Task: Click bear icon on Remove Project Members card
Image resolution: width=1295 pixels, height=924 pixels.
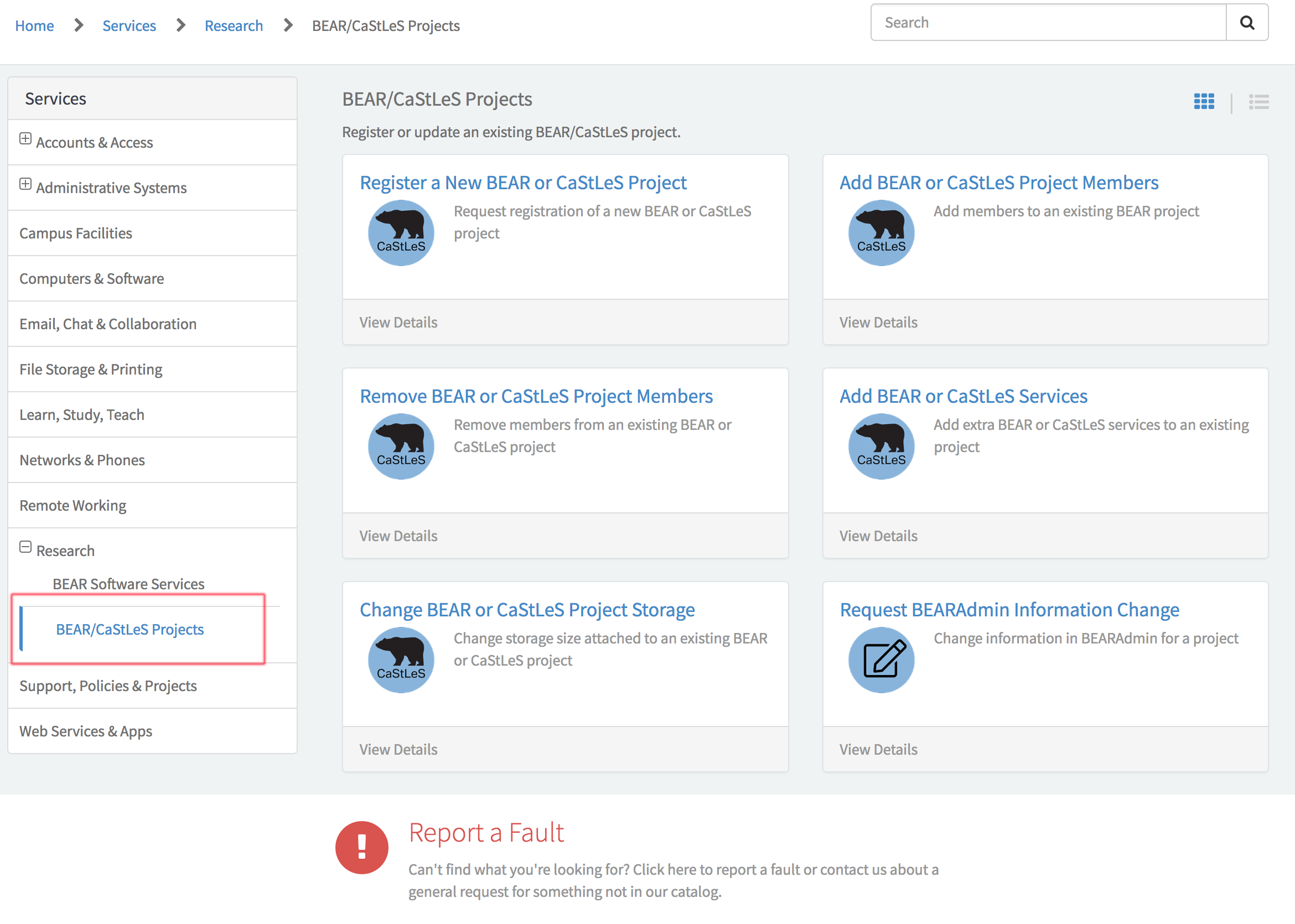Action: 401,446
